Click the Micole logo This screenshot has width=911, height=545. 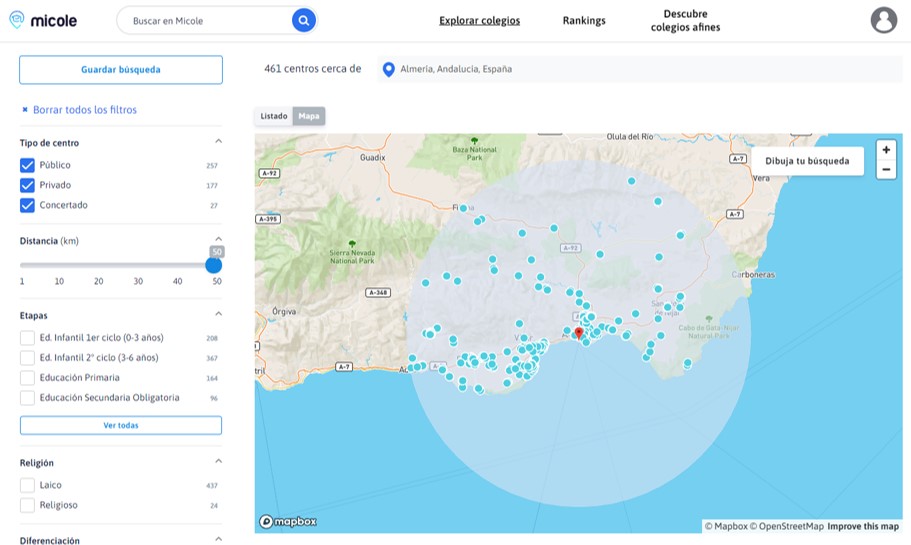click(x=43, y=20)
